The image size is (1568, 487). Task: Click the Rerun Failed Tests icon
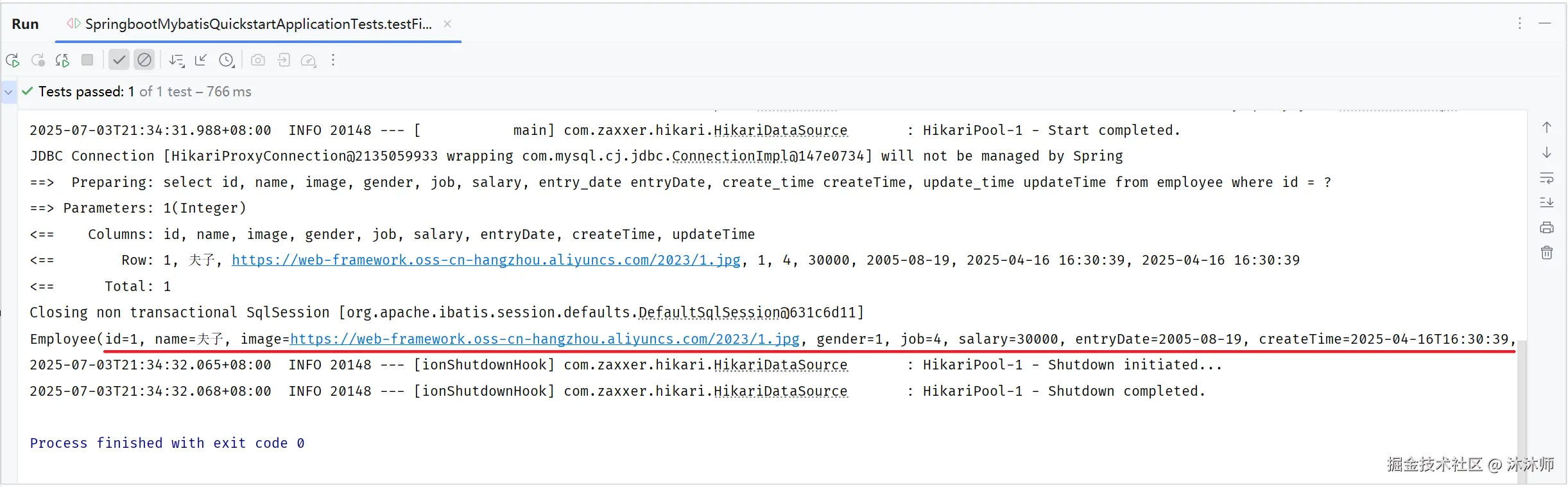click(x=38, y=60)
